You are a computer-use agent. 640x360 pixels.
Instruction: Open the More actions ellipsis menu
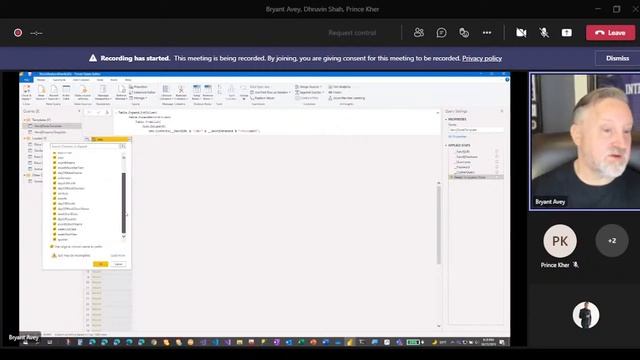tap(487, 33)
